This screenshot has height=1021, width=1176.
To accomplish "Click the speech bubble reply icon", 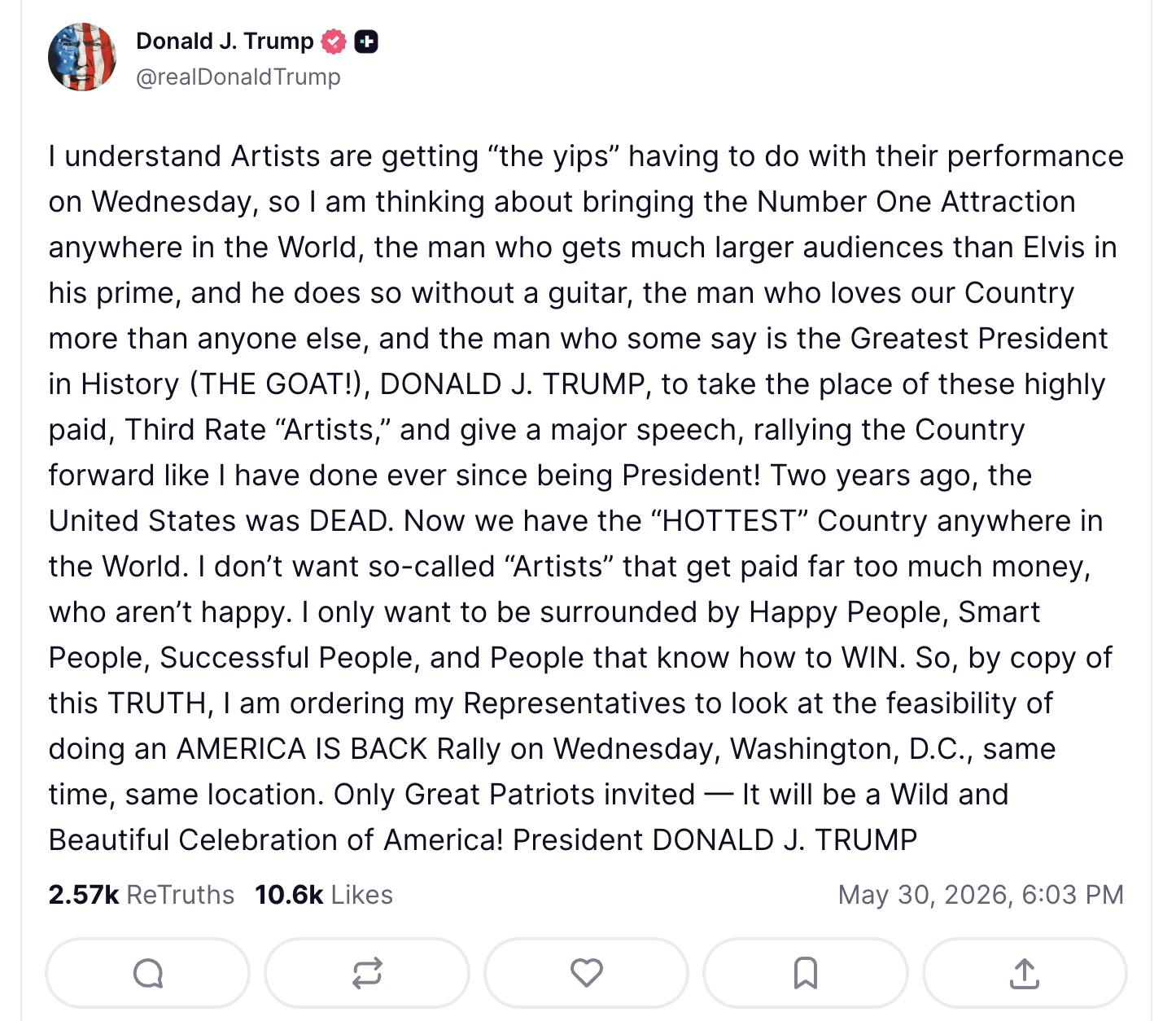I will pos(148,973).
